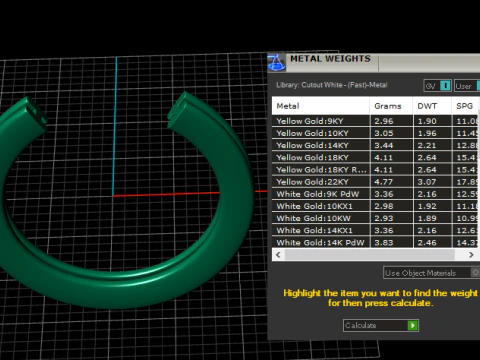Sort by the Metal column header
The height and width of the screenshot is (360, 480).
click(321, 106)
